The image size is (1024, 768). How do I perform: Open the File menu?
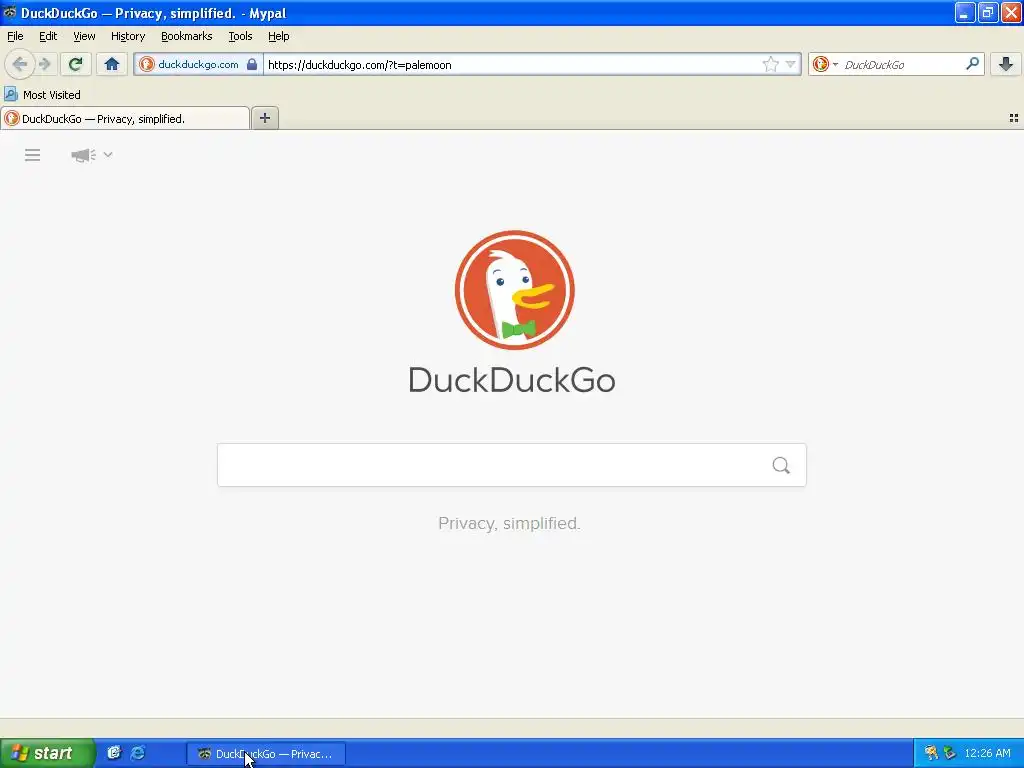(x=15, y=36)
